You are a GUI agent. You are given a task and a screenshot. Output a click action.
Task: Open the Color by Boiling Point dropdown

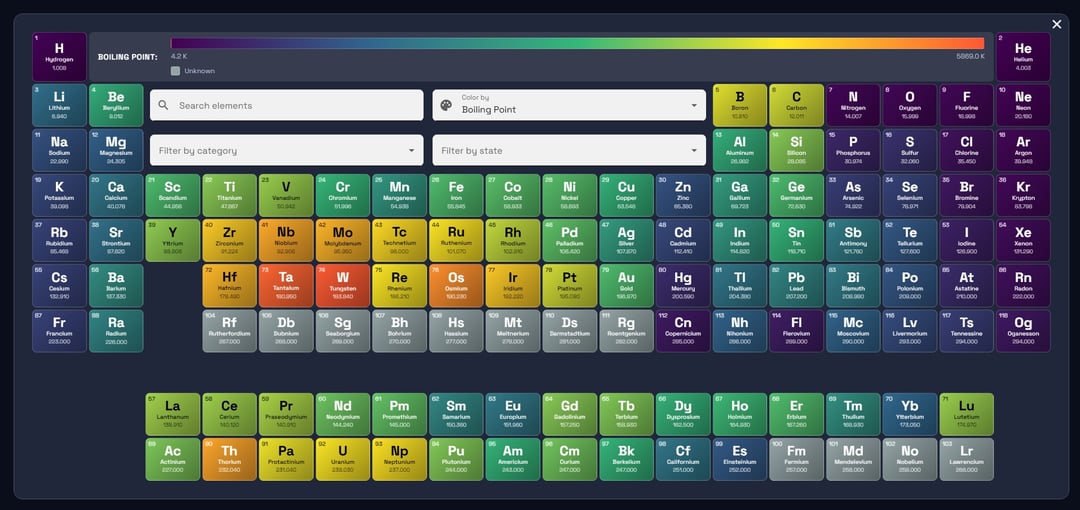567,105
